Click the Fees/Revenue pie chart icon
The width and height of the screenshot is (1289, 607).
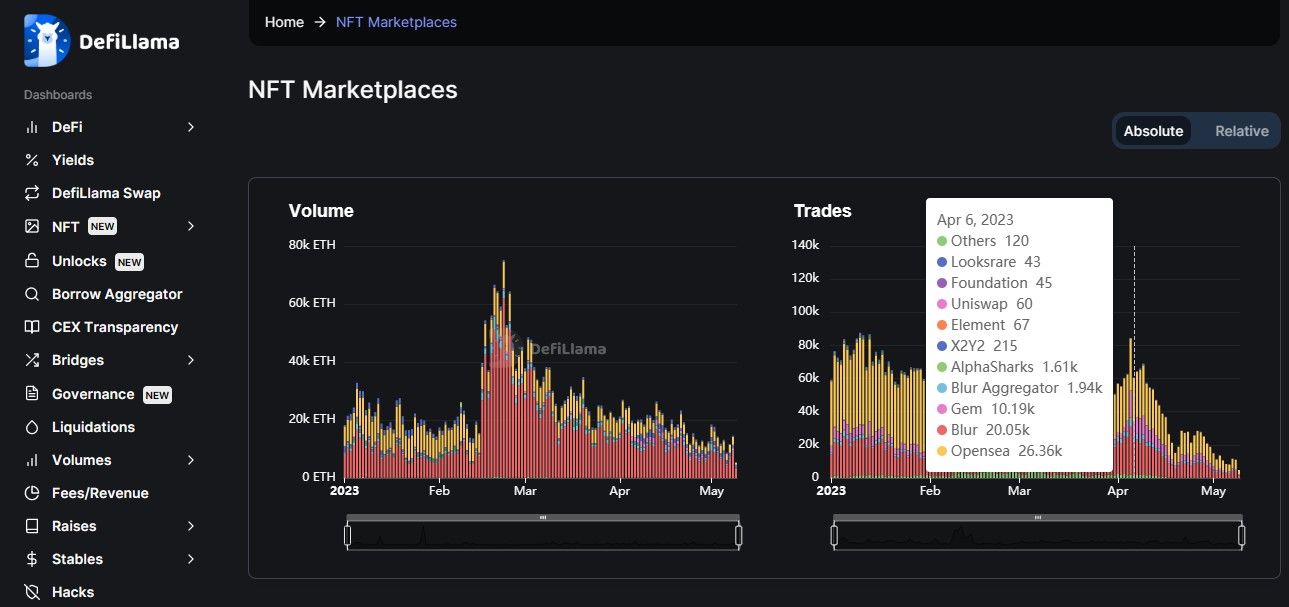pyautogui.click(x=32, y=493)
